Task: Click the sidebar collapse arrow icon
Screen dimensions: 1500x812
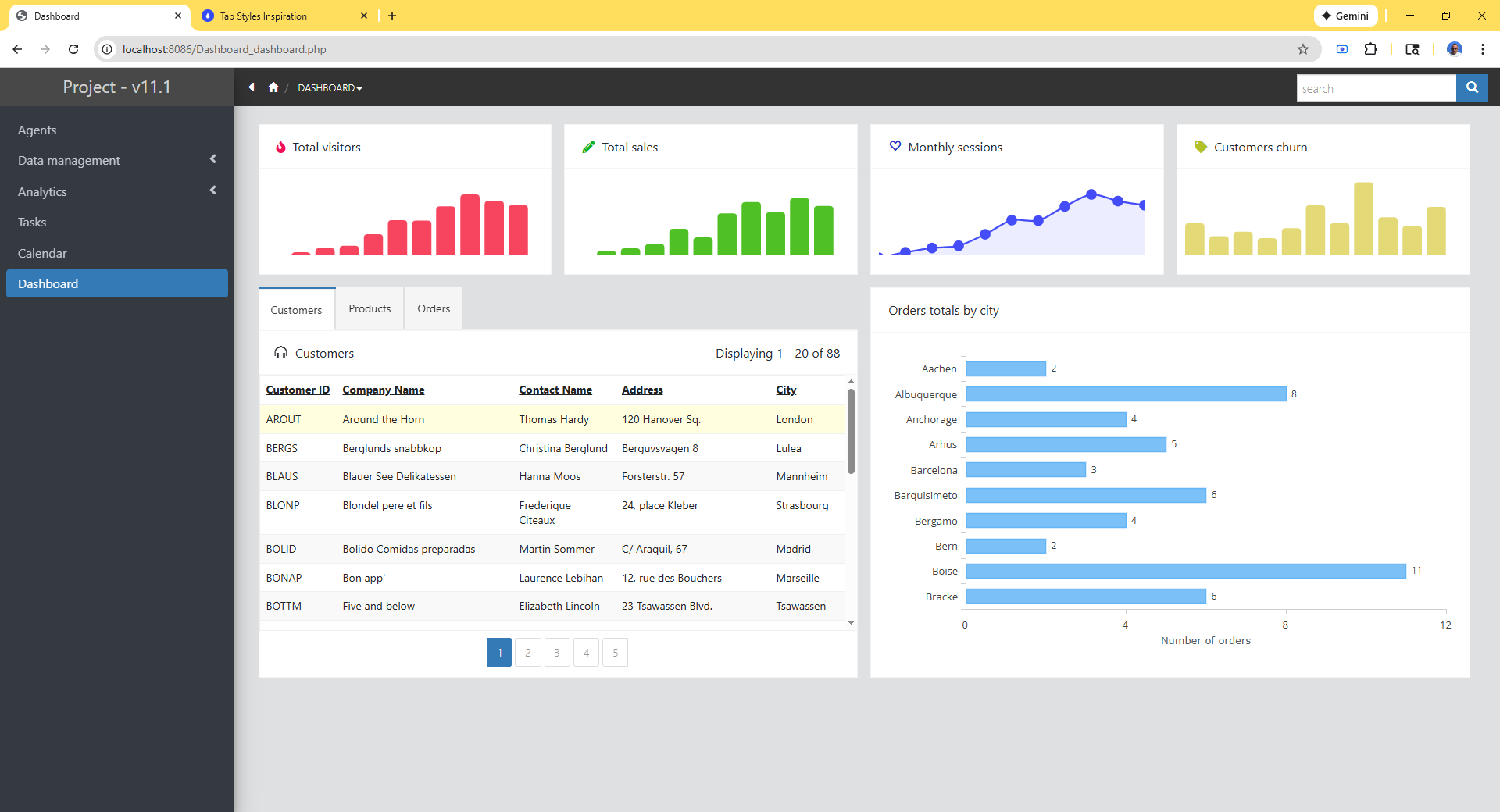Action: tap(252, 87)
